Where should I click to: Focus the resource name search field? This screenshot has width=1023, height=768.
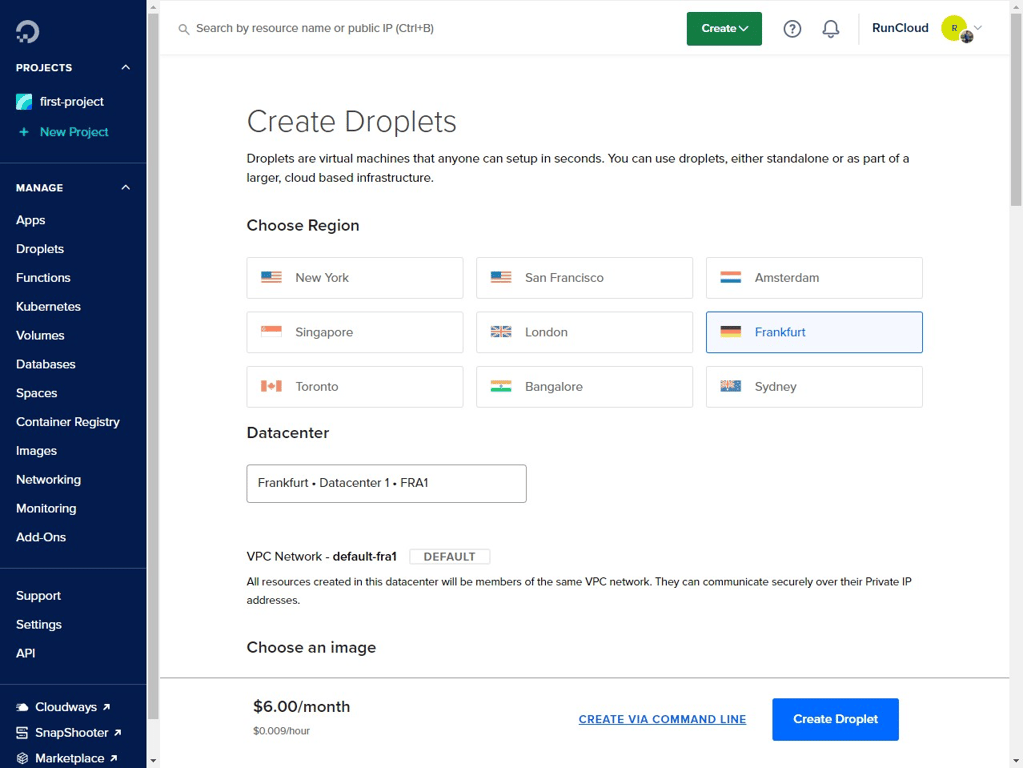pyautogui.click(x=314, y=29)
